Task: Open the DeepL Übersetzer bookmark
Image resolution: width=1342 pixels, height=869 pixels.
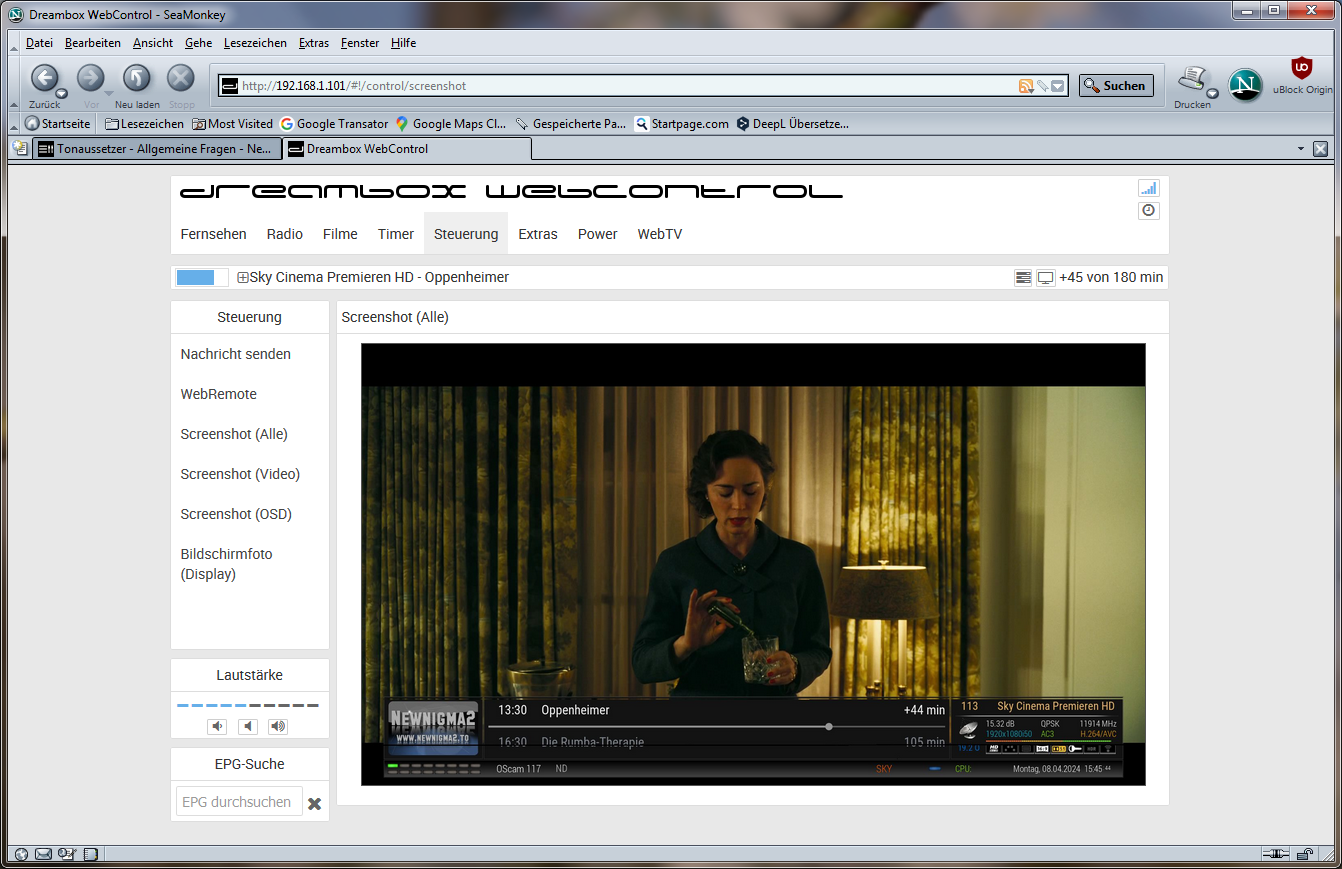Action: coord(792,124)
